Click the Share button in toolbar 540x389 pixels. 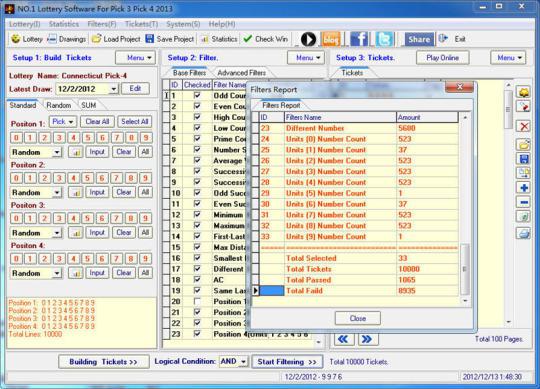[x=419, y=39]
